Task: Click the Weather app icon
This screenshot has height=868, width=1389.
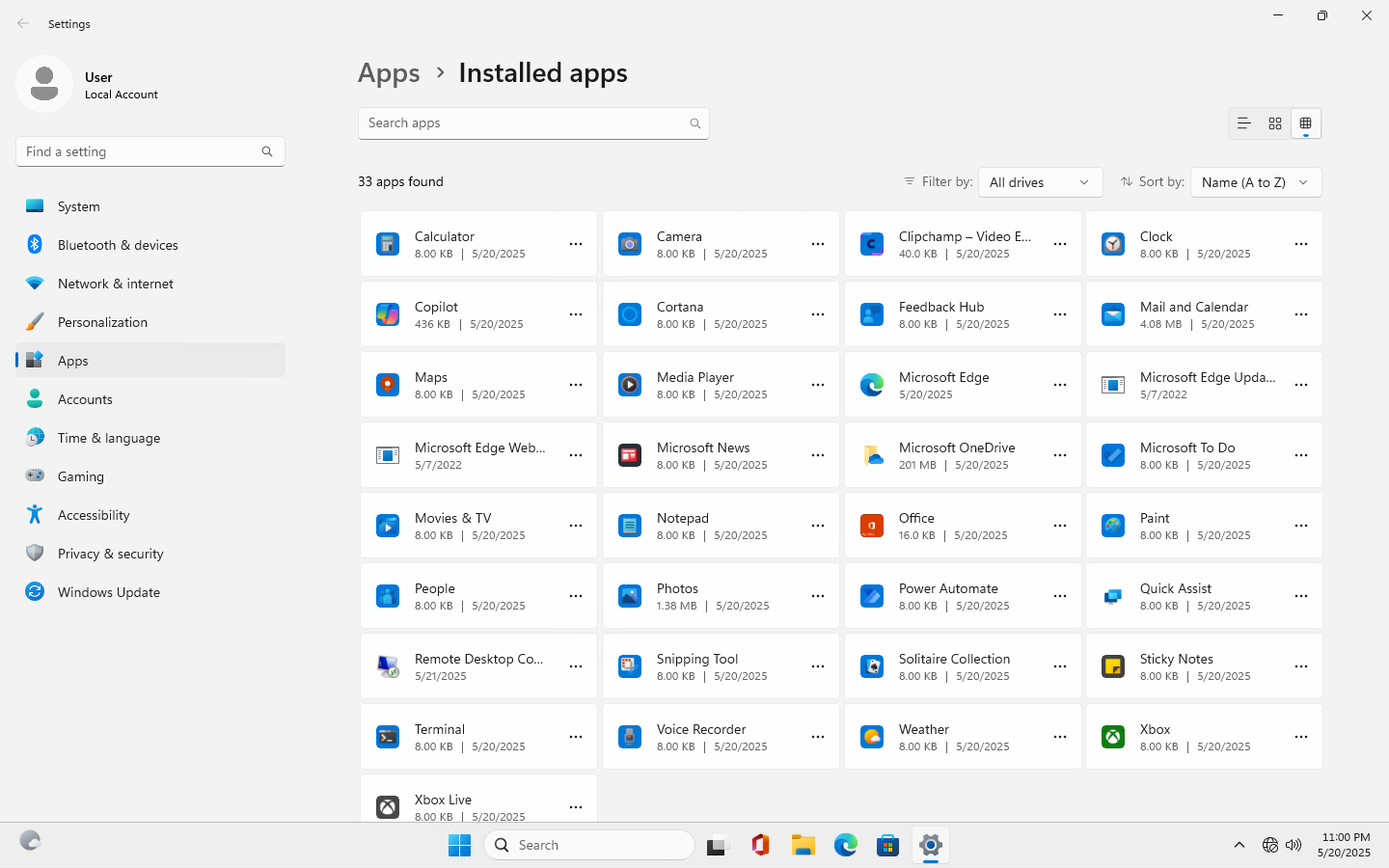Action: click(872, 737)
